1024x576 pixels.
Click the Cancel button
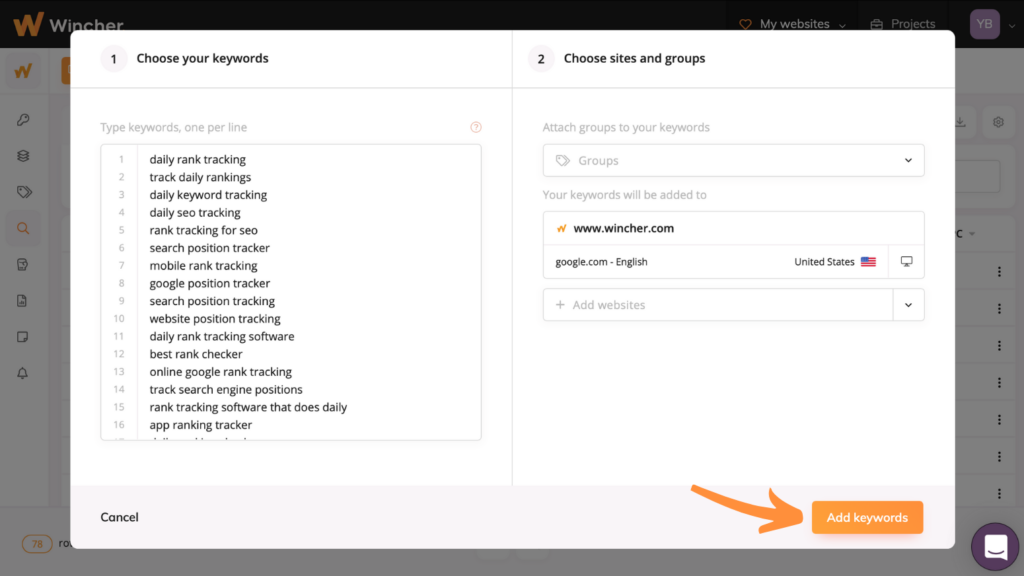(120, 517)
